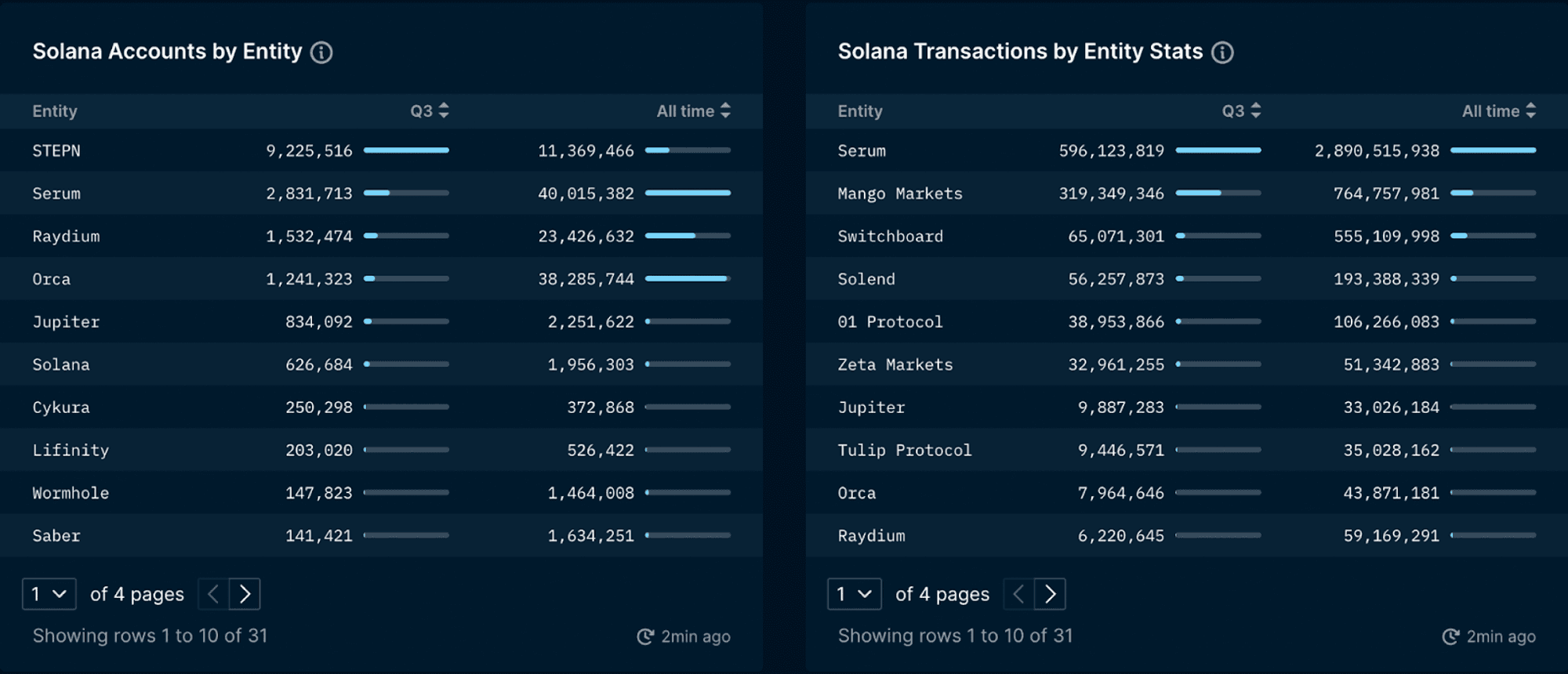Click Saber Q3 value 141,421
Viewport: 1568px width, 674px height.
(318, 536)
